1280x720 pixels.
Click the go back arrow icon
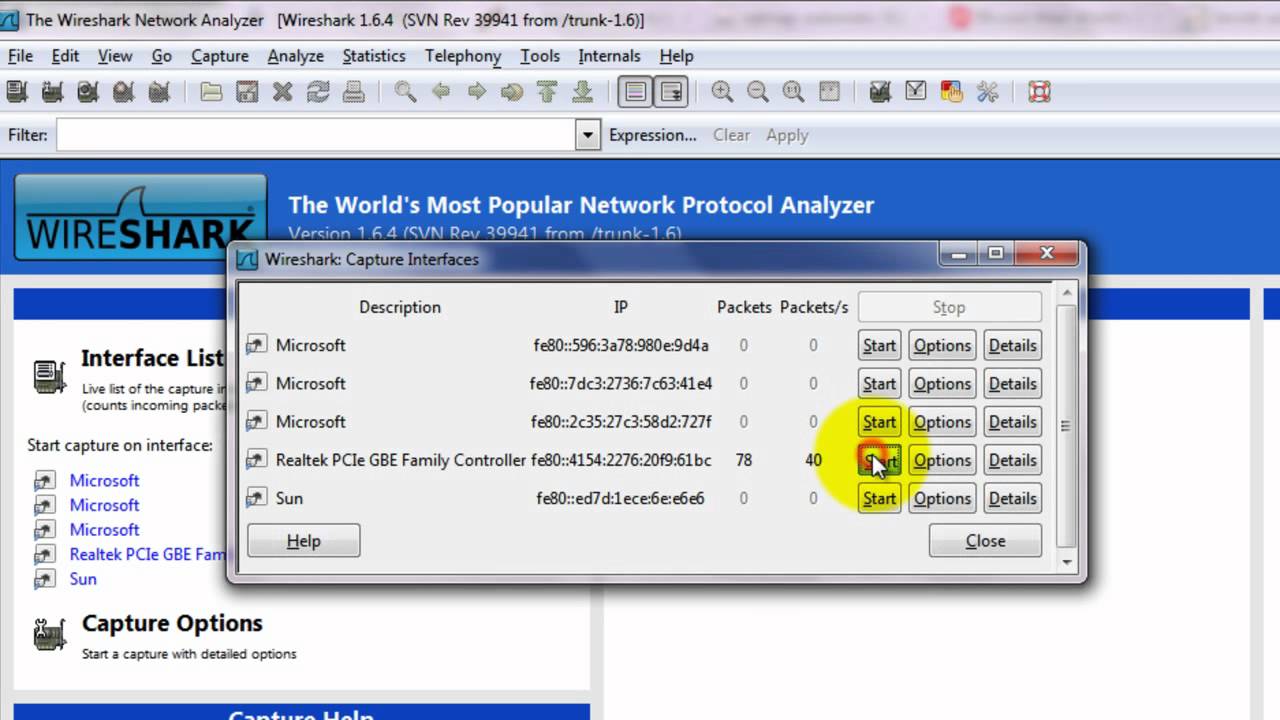point(441,92)
